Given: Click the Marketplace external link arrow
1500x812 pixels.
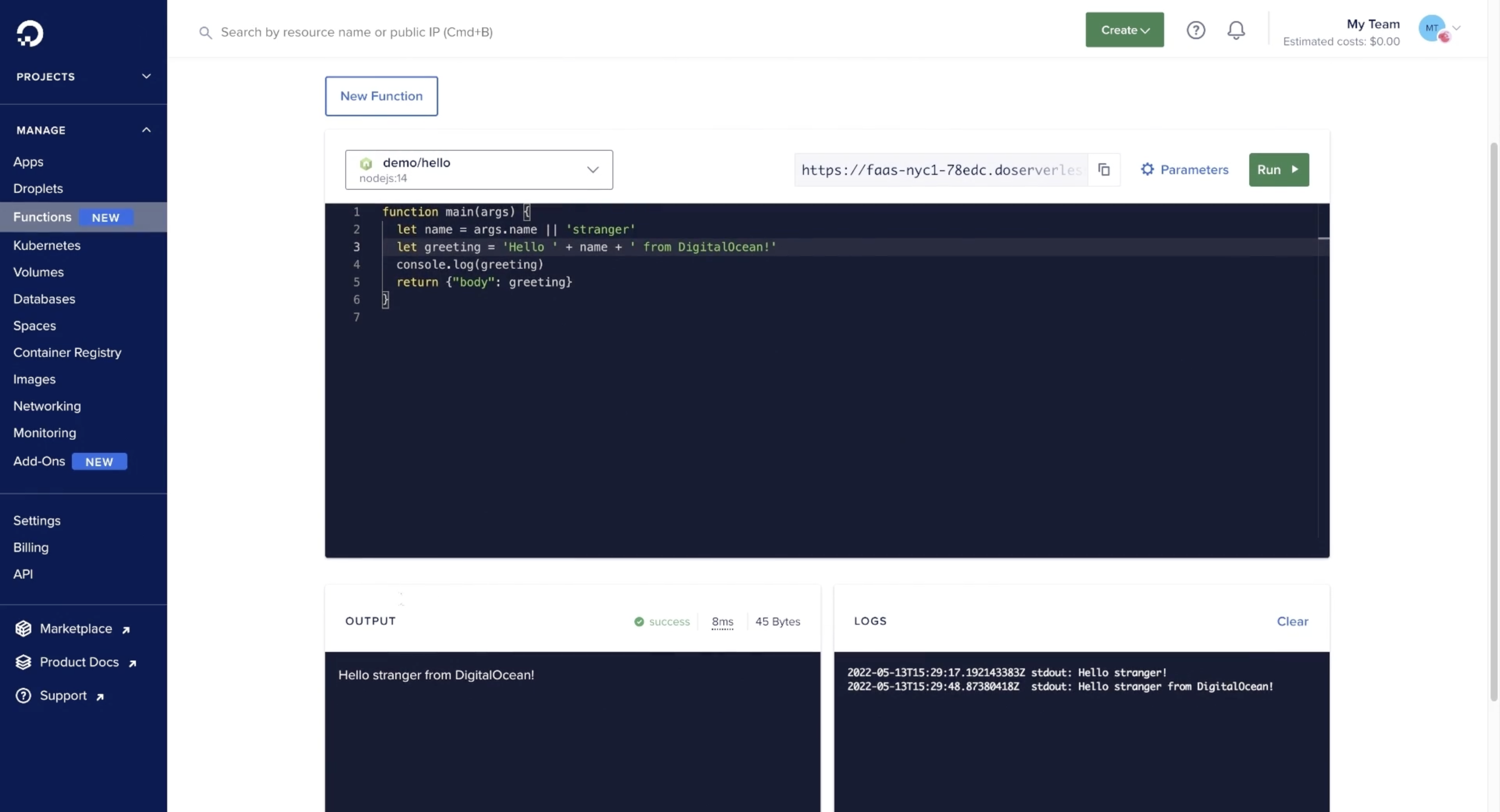Looking at the screenshot, I should point(126,630).
